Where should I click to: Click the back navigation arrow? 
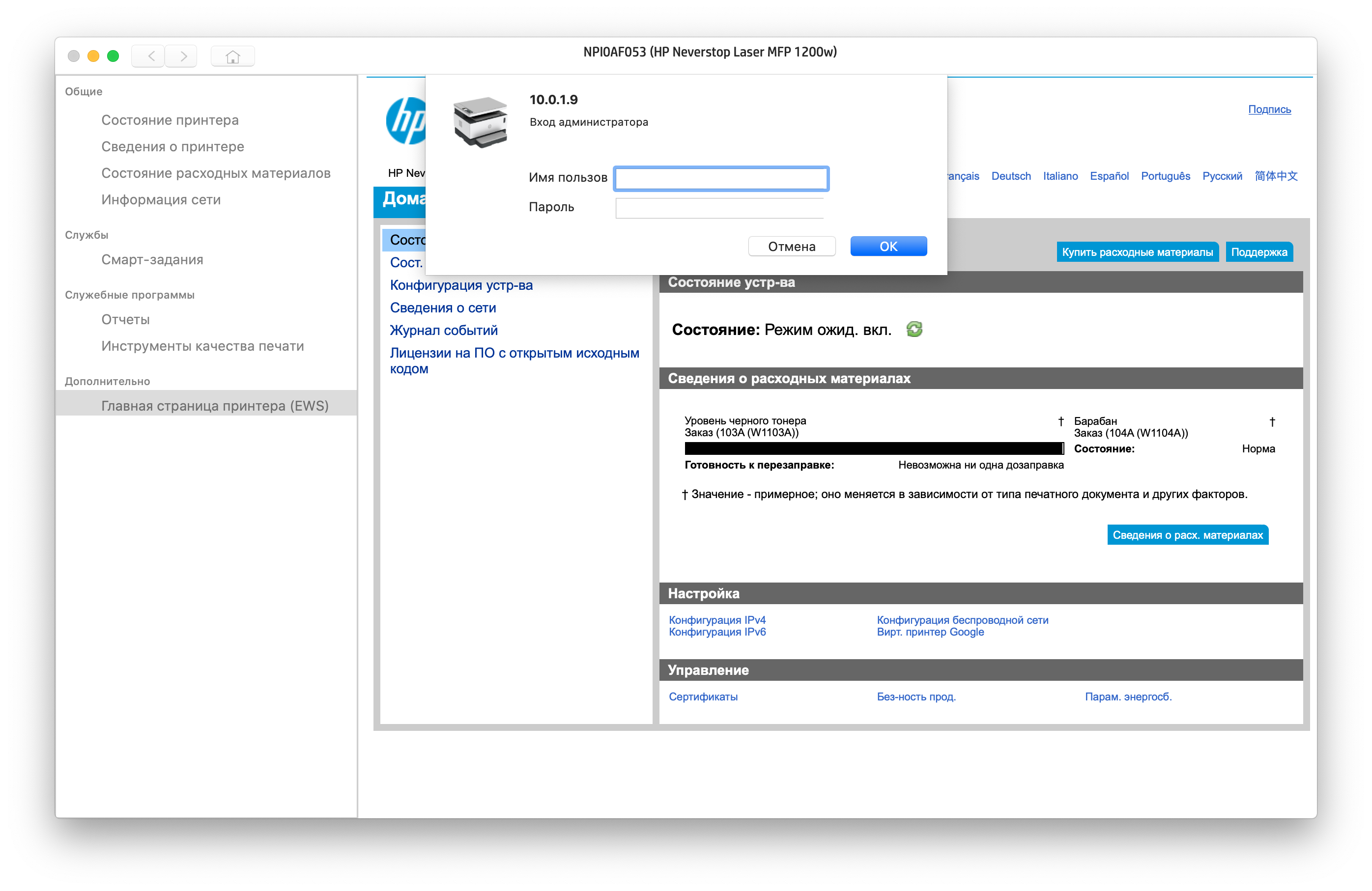coord(149,56)
